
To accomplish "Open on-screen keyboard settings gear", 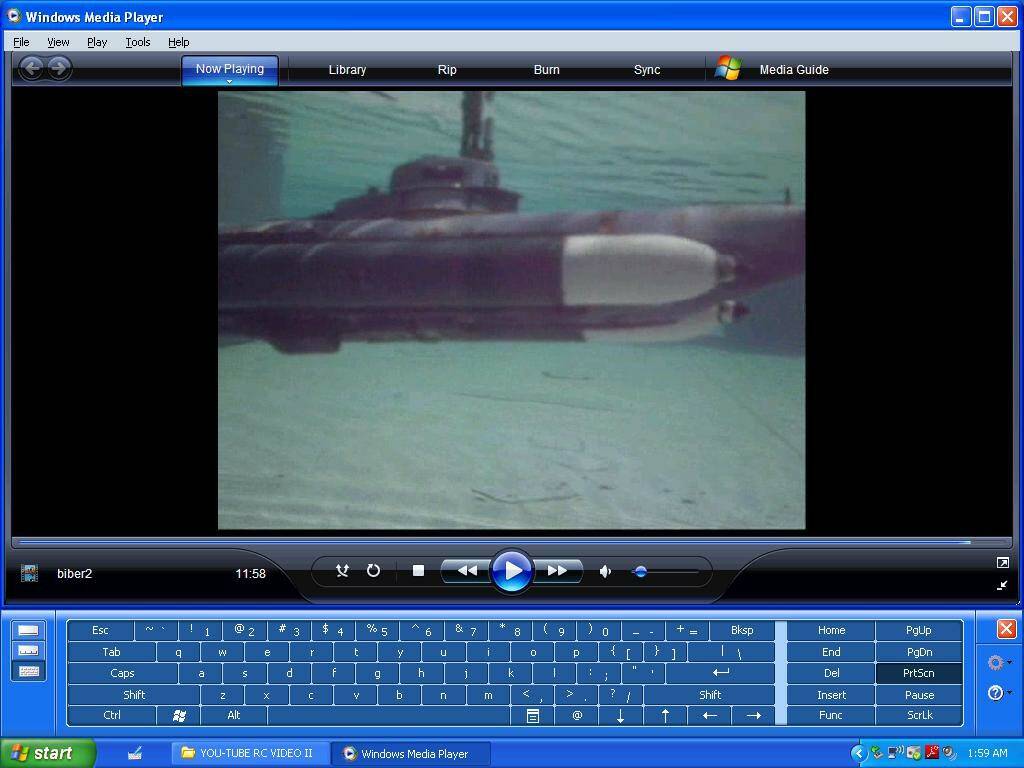I will click(996, 663).
